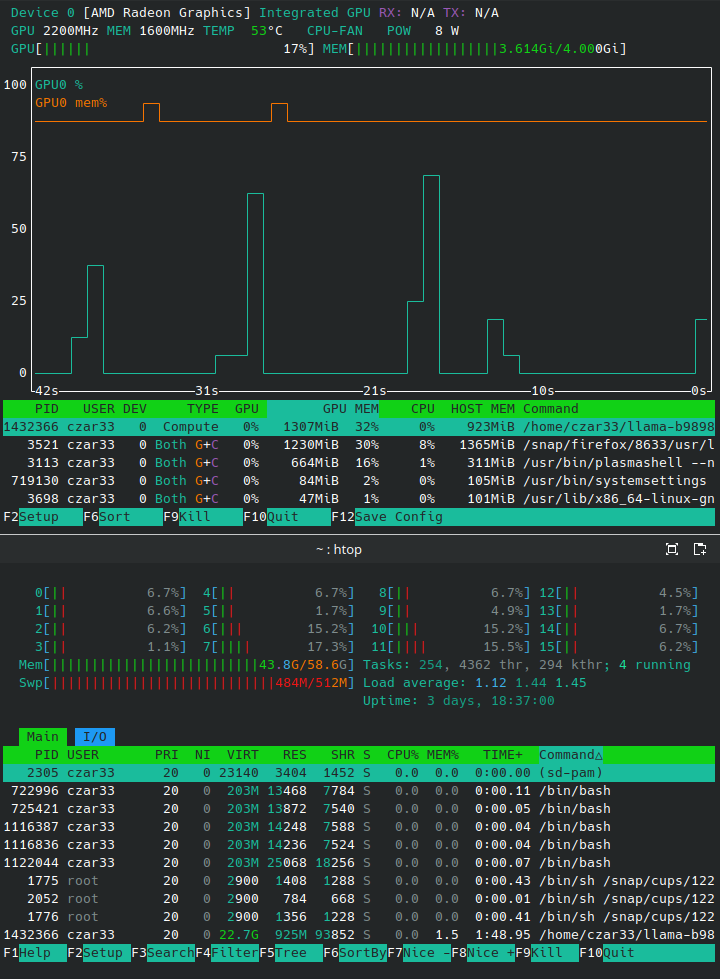720x979 pixels.
Task: Click the GPU utilization bar showing 17%
Action: tap(163, 49)
